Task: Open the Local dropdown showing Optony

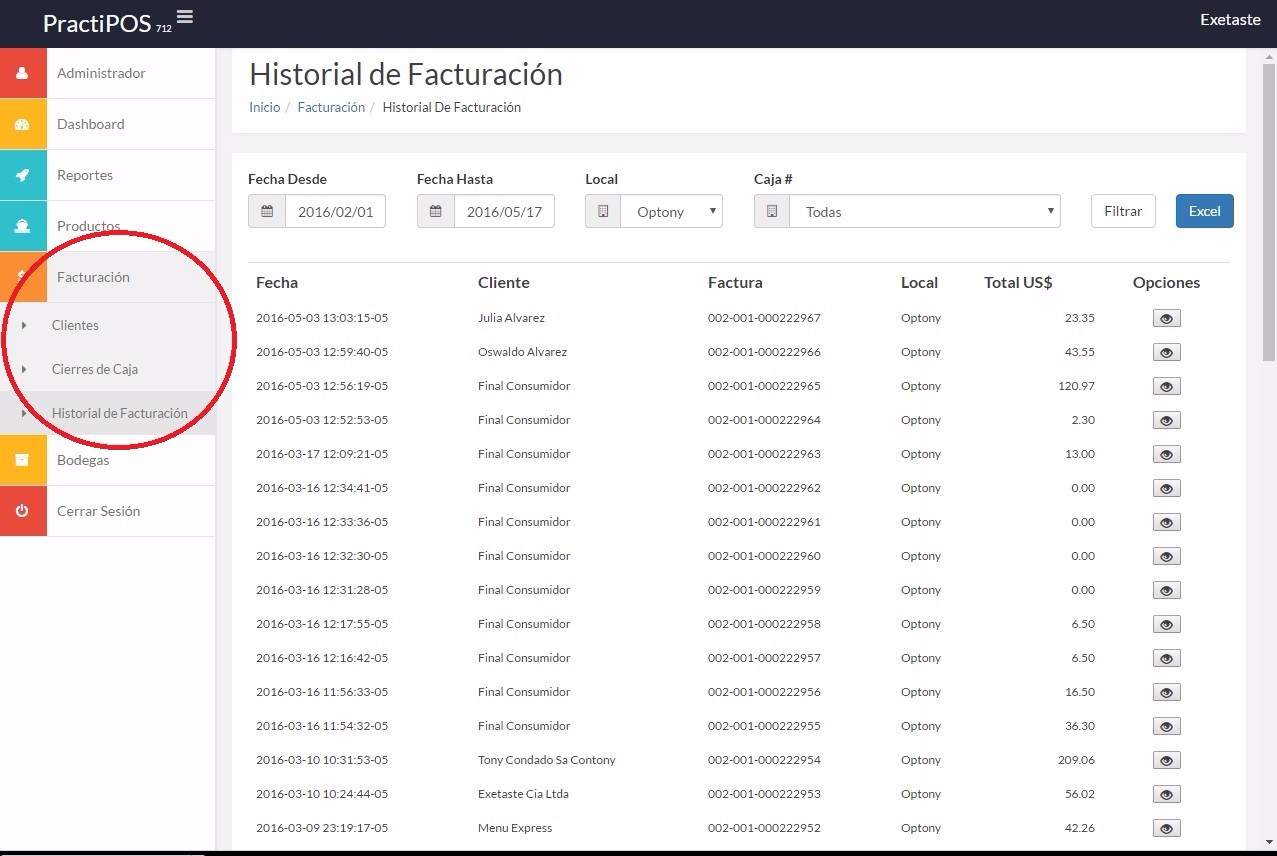Action: [671, 211]
